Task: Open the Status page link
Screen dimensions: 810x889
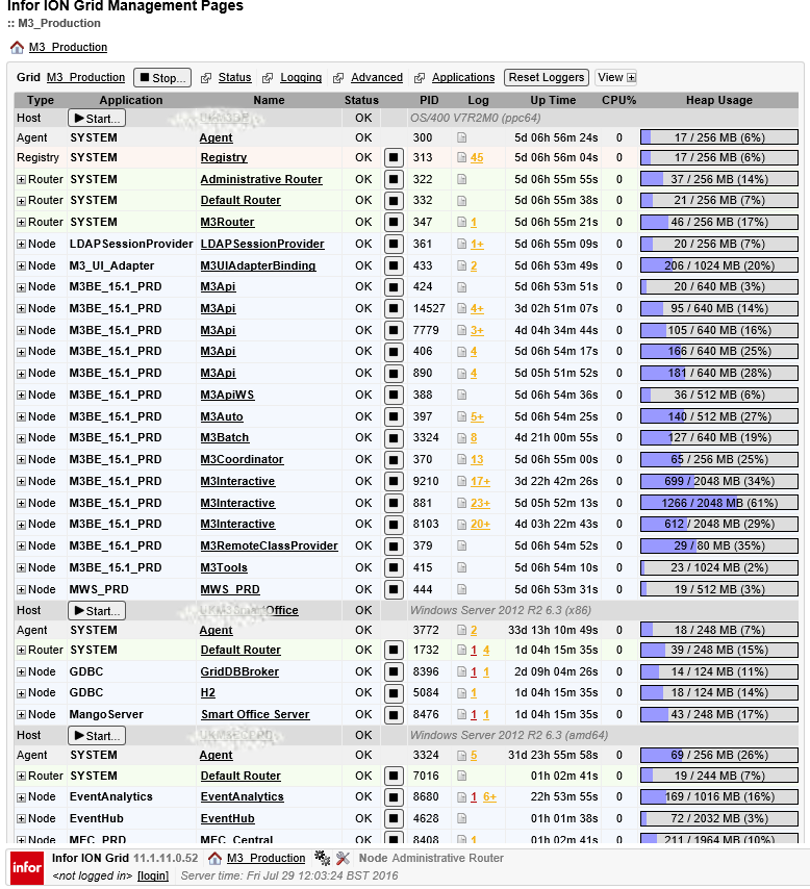Action: [235, 77]
